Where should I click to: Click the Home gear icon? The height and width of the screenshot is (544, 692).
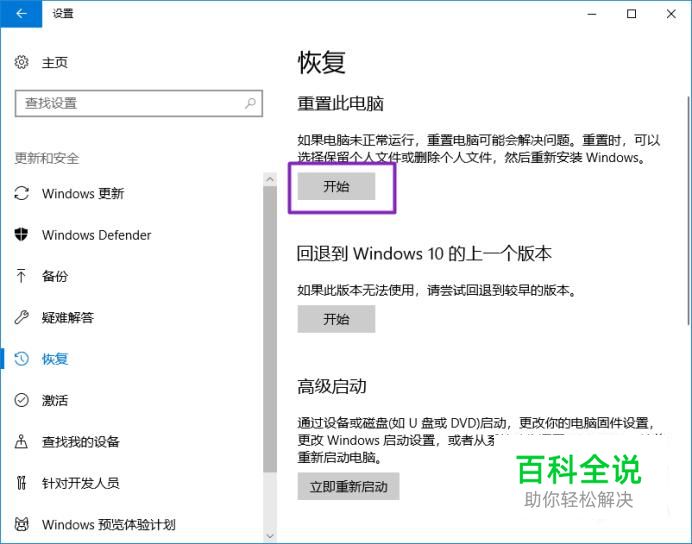[21, 62]
